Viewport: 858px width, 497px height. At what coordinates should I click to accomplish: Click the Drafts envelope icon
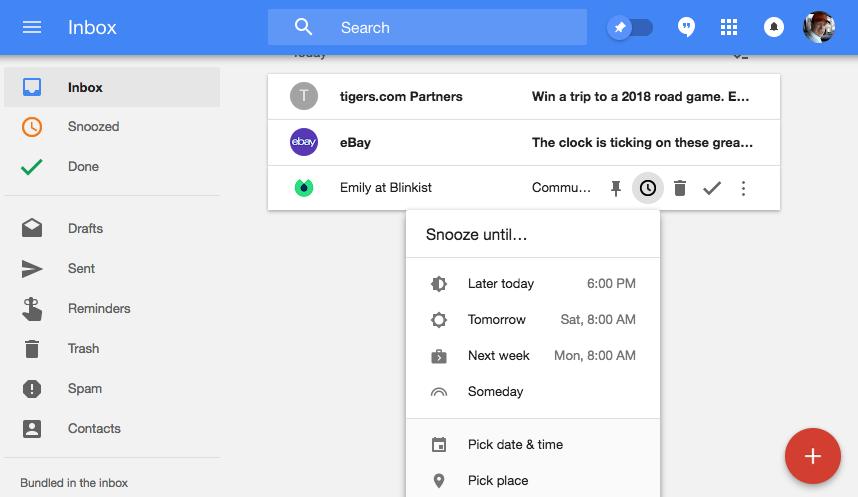(32, 228)
